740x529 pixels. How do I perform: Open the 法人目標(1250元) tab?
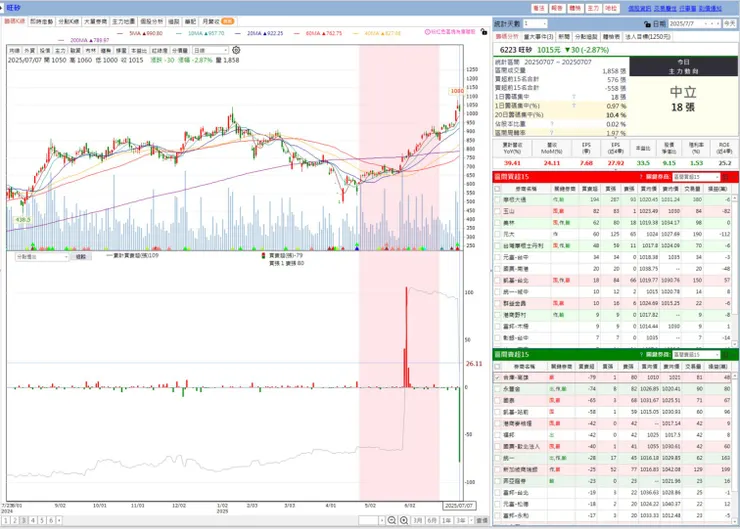pyautogui.click(x=648, y=37)
